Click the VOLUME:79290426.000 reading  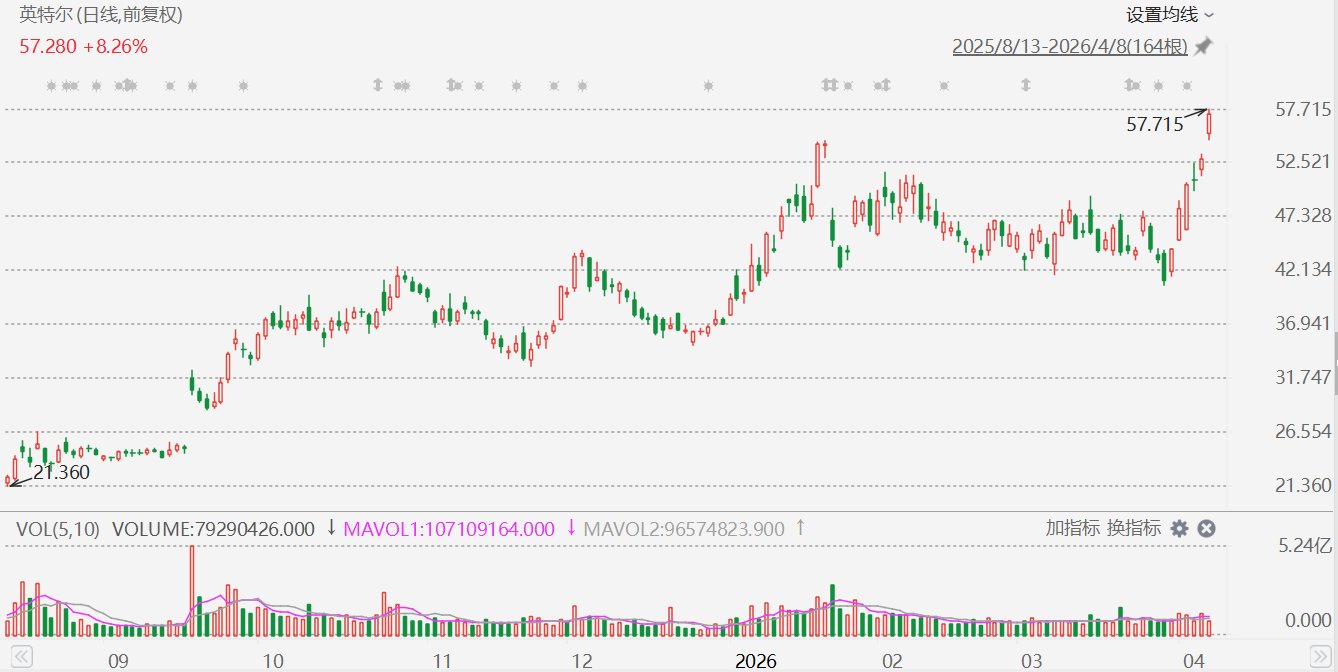213,529
